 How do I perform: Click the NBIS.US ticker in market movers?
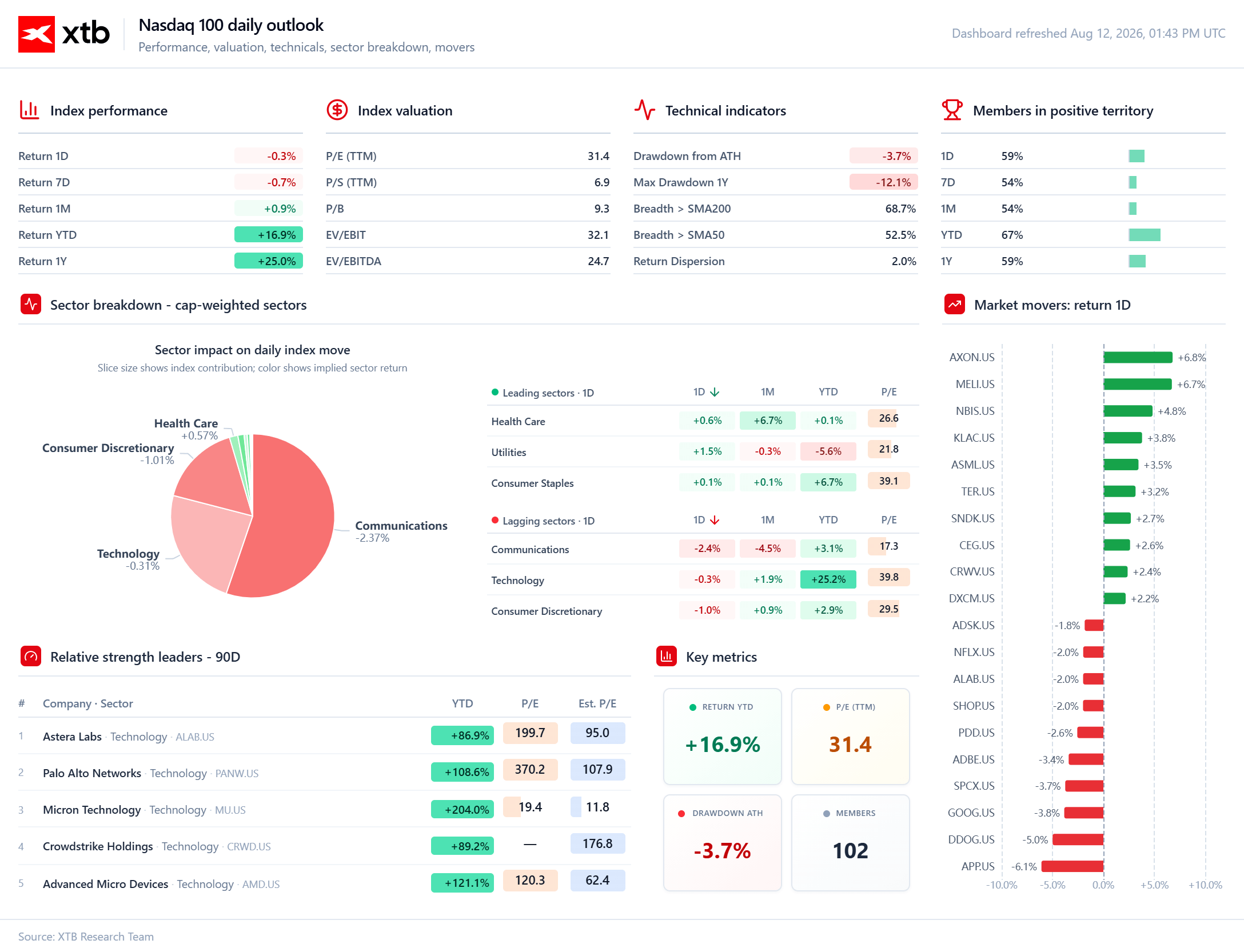975,411
